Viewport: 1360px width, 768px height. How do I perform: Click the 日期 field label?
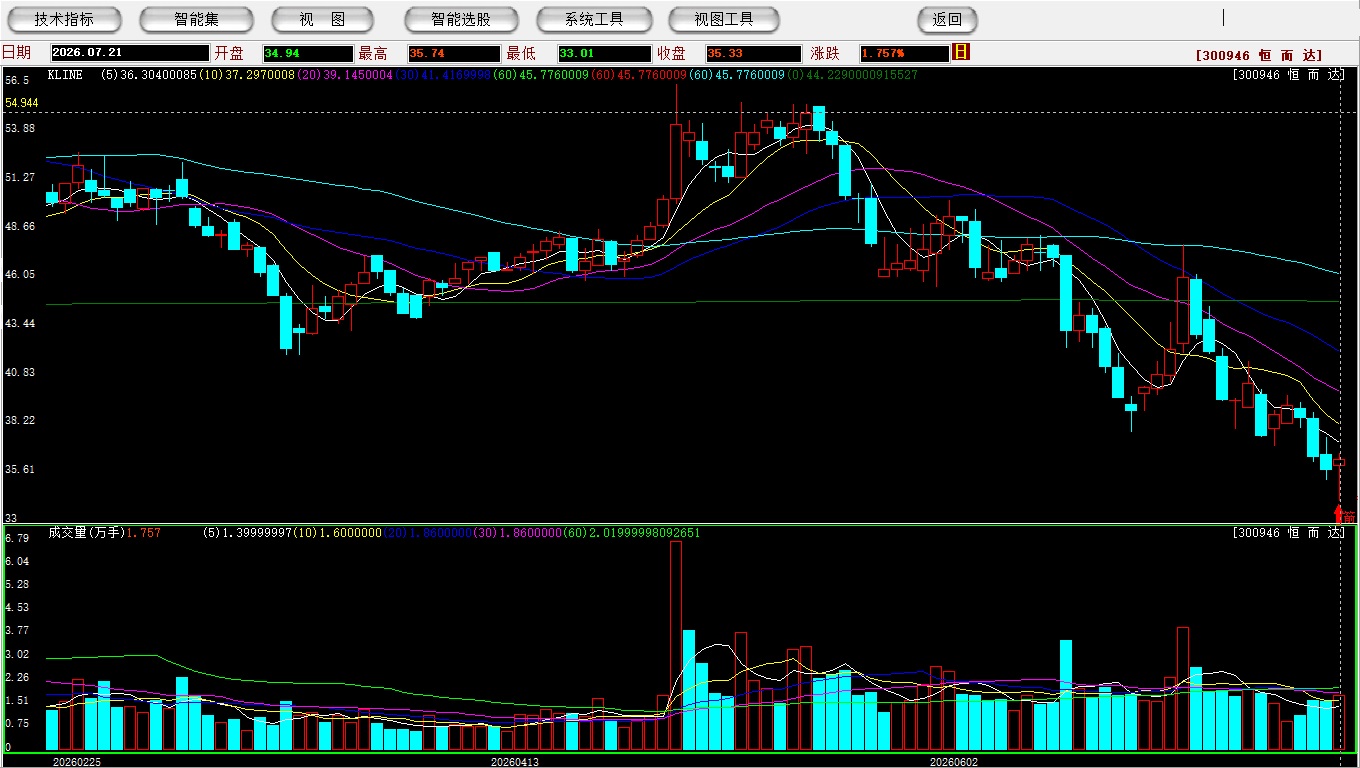click(x=16, y=53)
